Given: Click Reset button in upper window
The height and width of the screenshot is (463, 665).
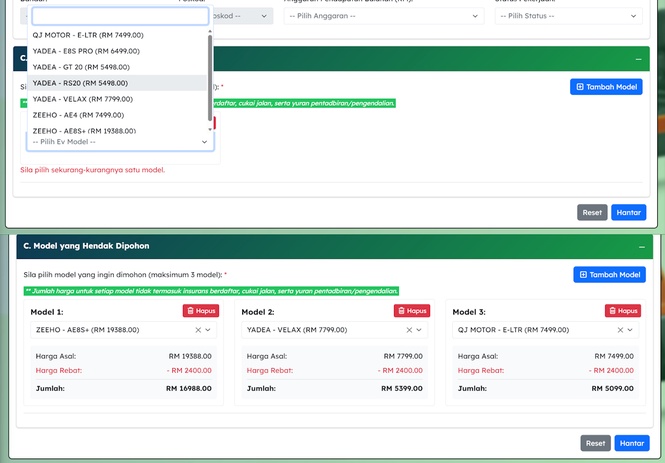Looking at the screenshot, I should click(592, 212).
